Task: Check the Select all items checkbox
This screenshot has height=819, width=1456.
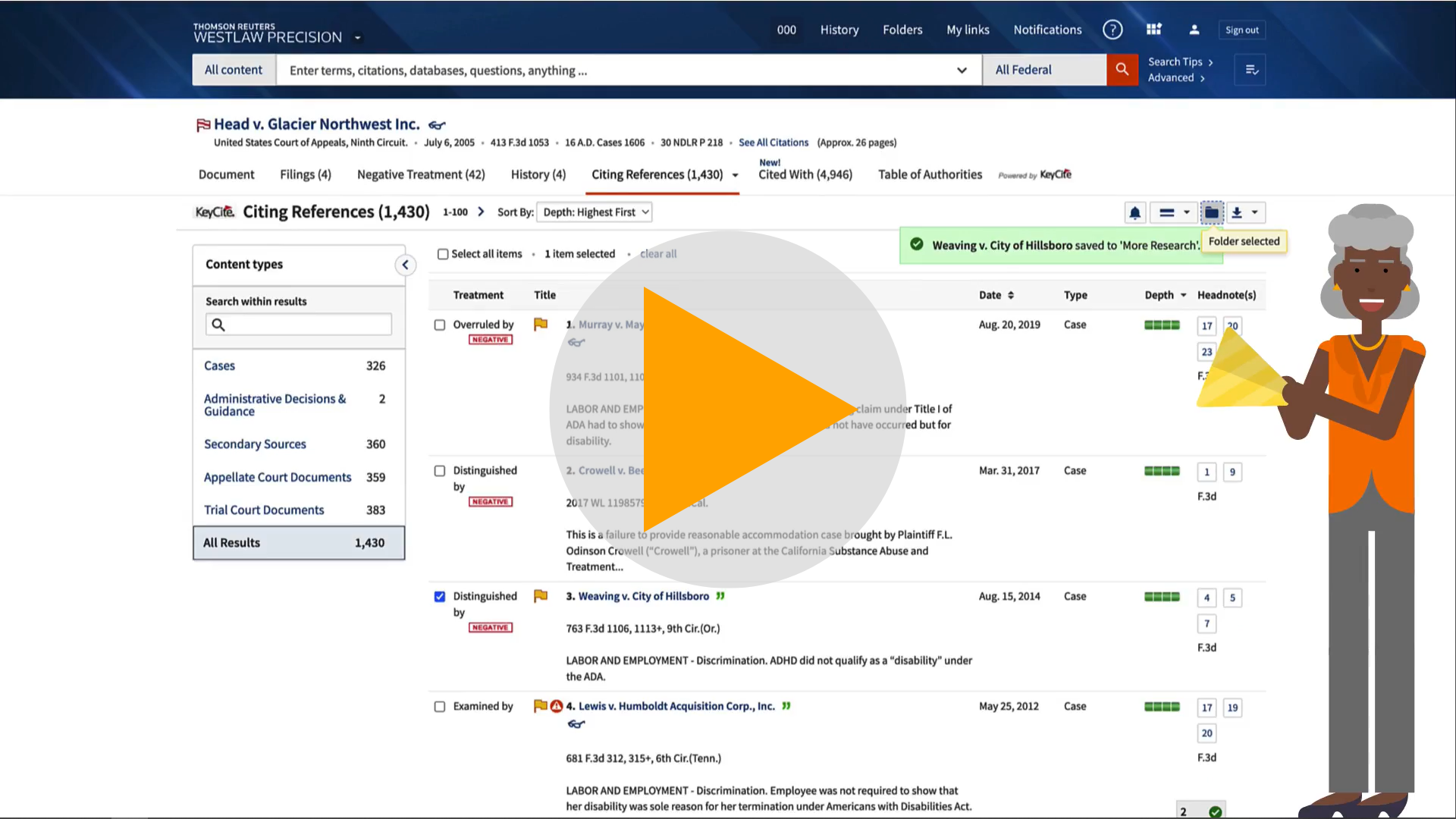Action: (443, 254)
